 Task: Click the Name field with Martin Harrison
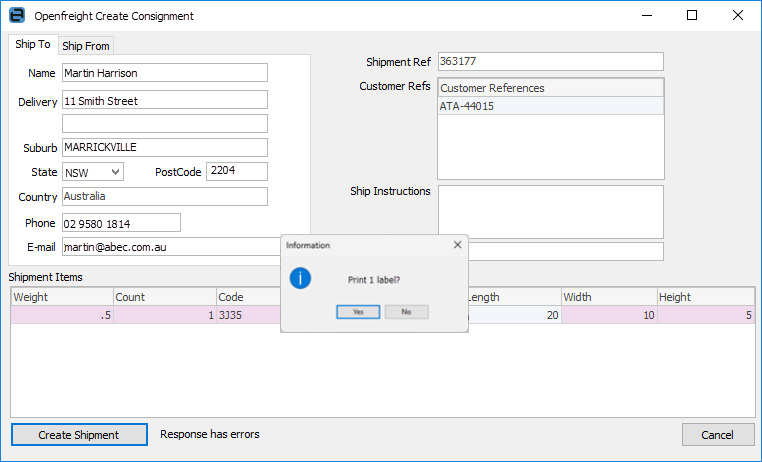click(164, 73)
